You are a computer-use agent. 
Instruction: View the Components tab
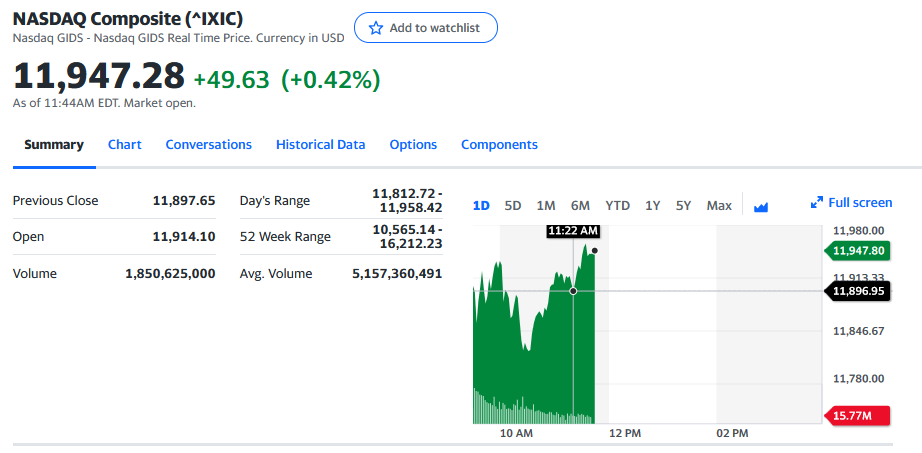(499, 145)
